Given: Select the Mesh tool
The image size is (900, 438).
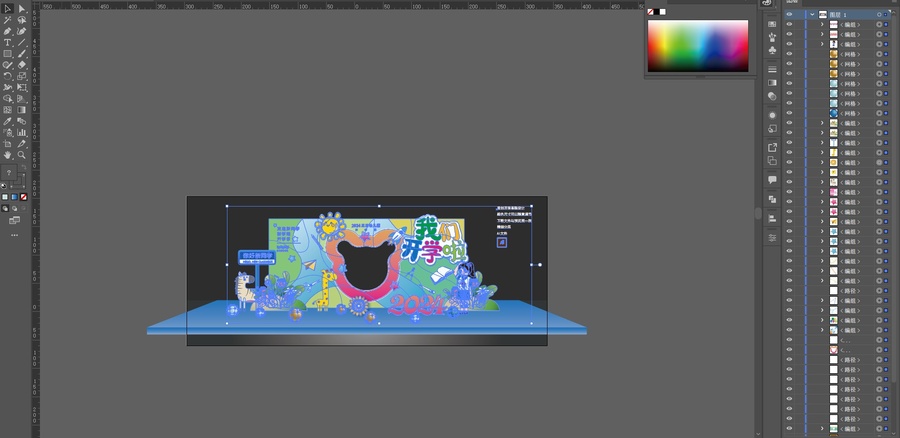Looking at the screenshot, I should click(7, 110).
